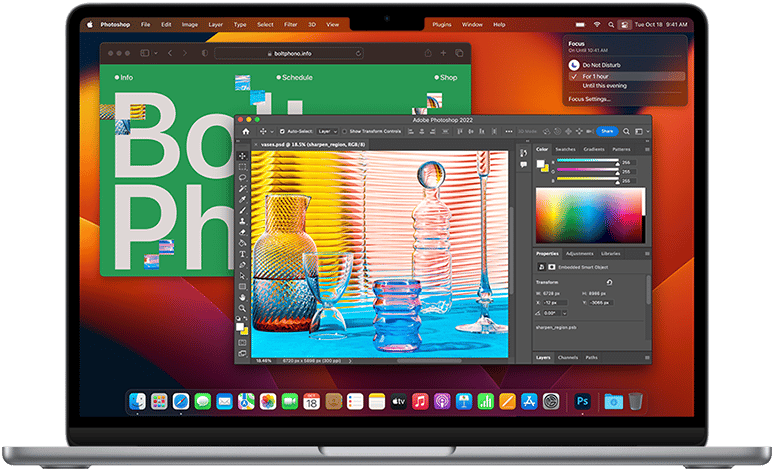This screenshot has width=774, height=472.
Task: Click Safari back navigation arrow
Action: (170, 53)
